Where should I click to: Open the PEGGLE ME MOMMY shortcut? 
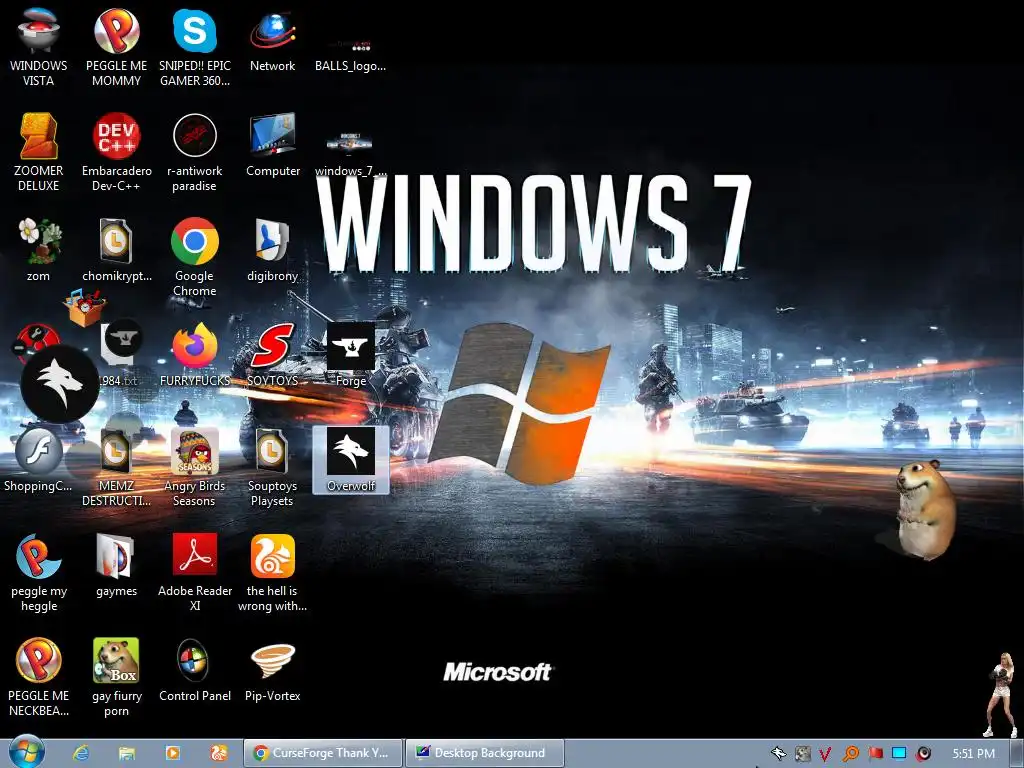116,47
